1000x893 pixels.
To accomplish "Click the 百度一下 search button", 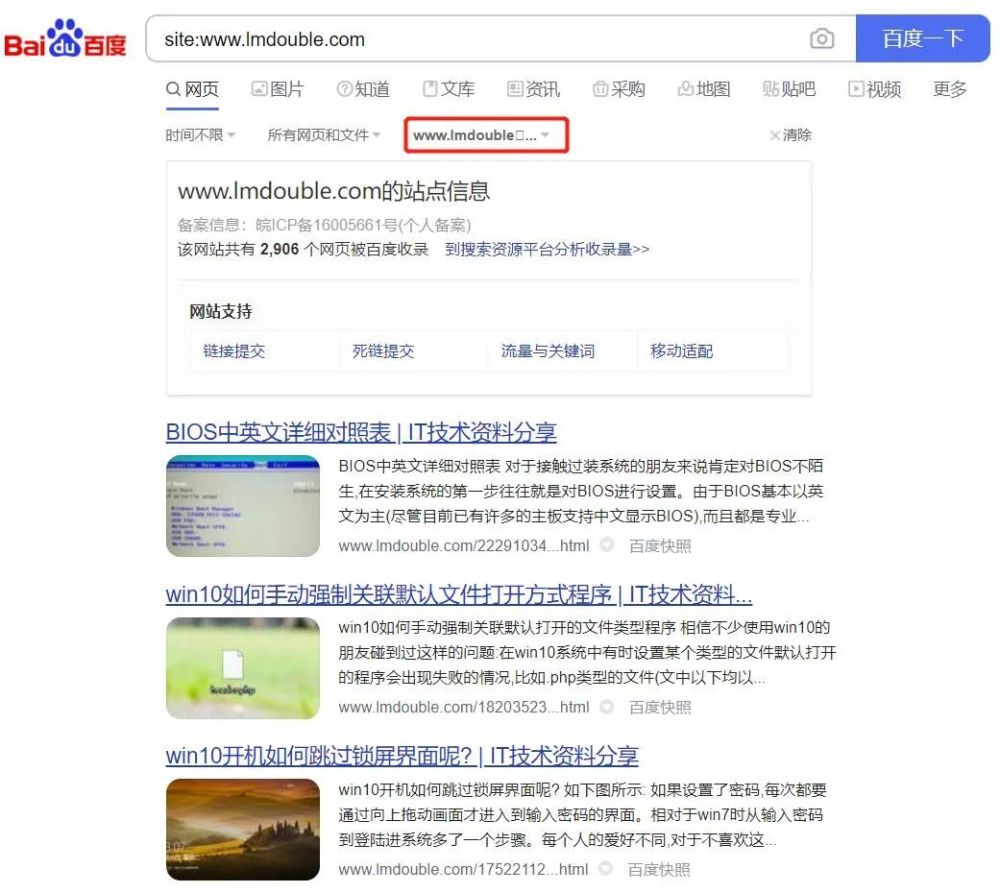I will [922, 39].
